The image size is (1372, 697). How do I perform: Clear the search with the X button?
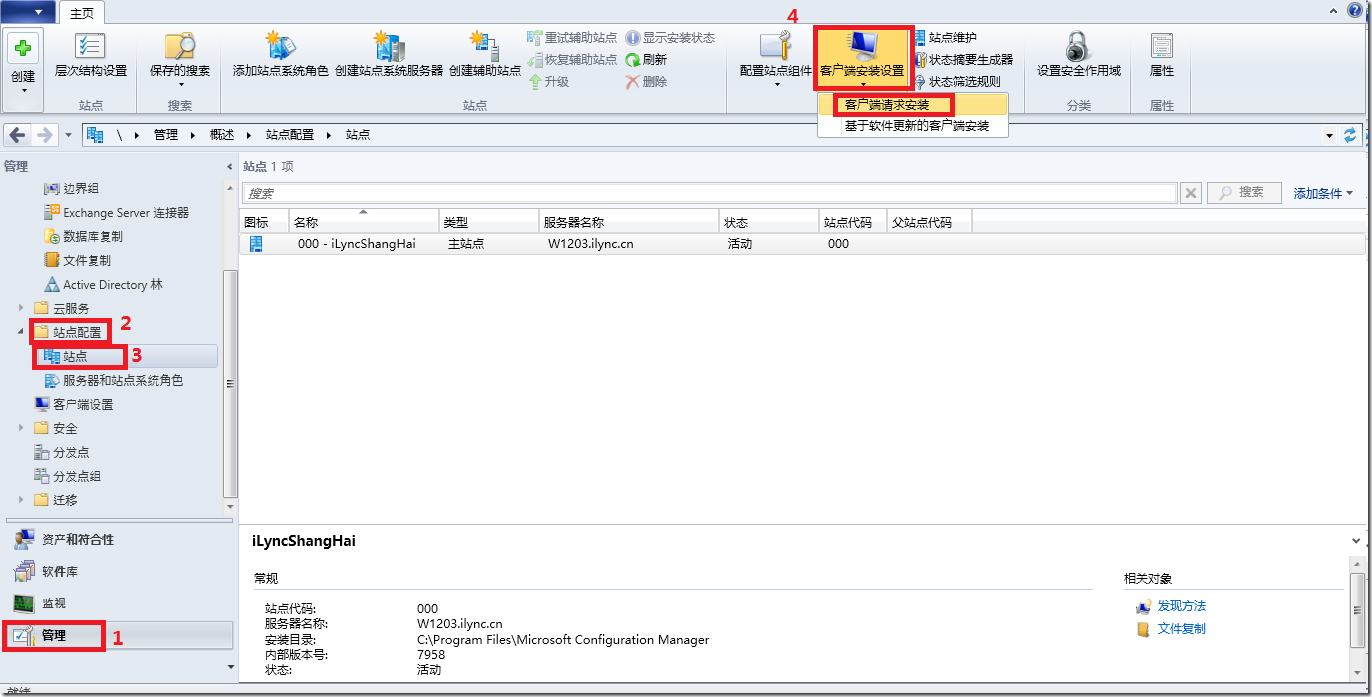1190,193
